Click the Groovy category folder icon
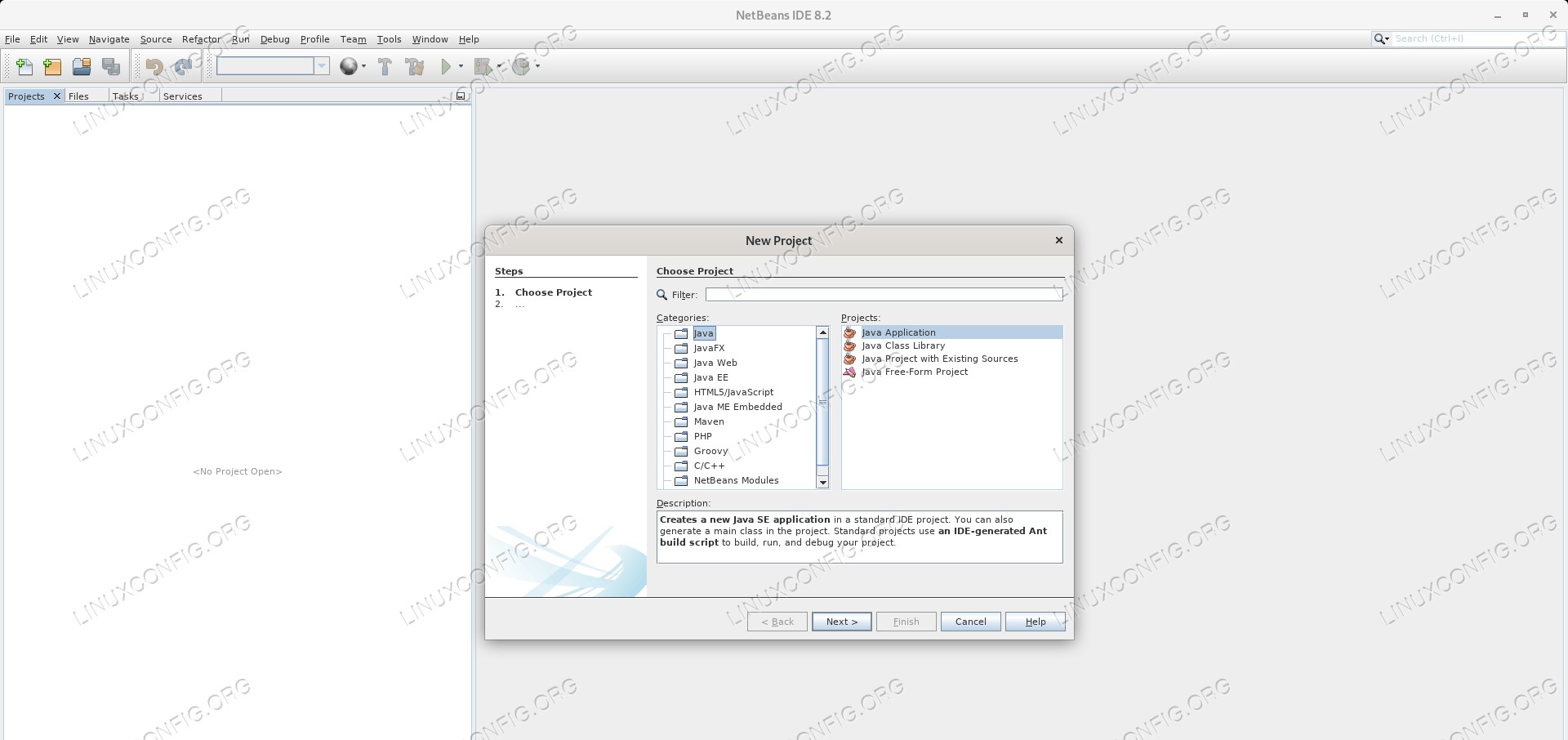Viewport: 1568px width, 740px height. point(681,451)
